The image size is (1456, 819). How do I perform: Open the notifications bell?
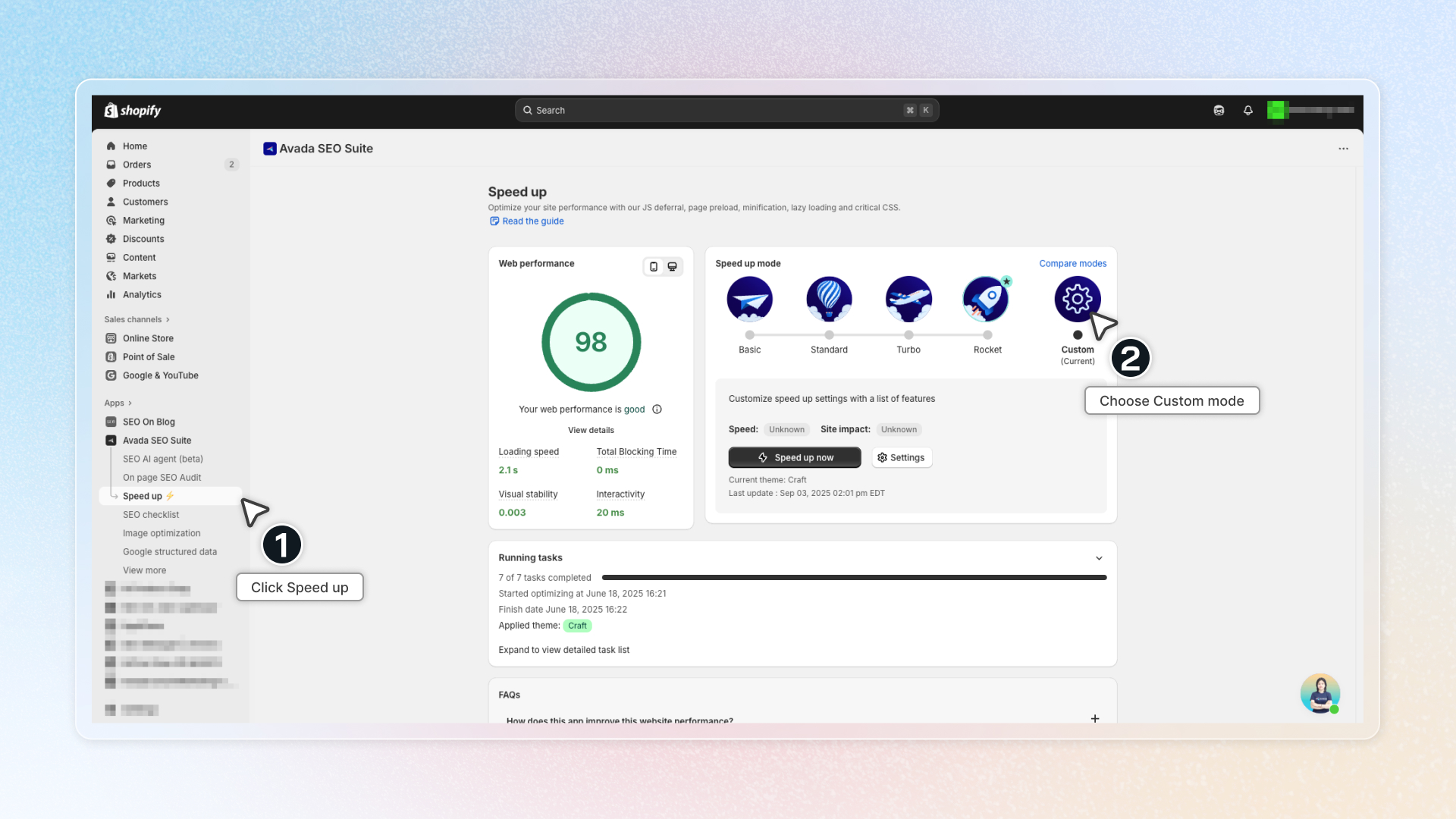point(1247,111)
